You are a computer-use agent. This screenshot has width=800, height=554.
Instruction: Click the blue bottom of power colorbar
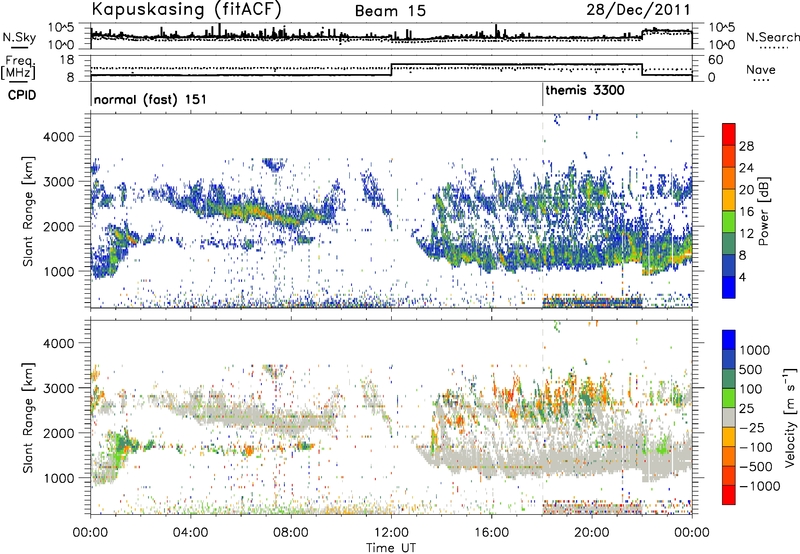pos(729,287)
